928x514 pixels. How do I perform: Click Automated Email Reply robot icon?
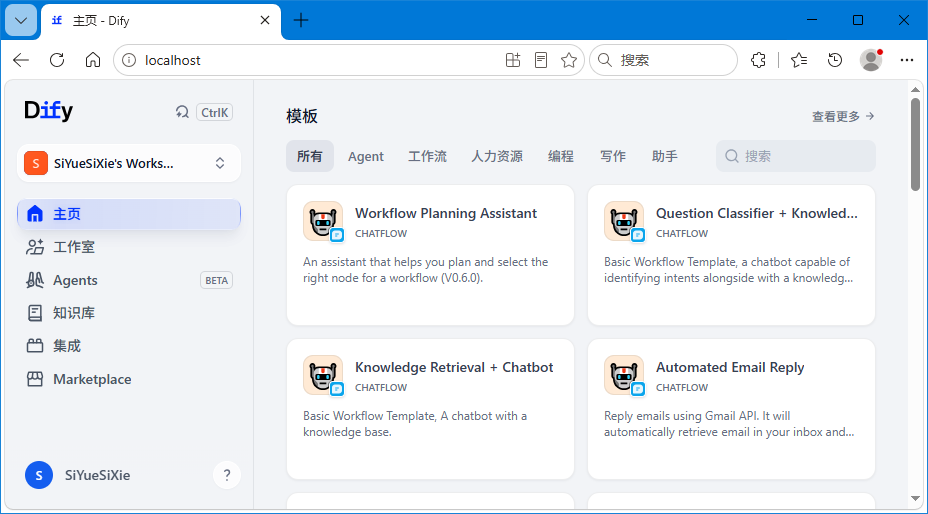[x=624, y=375]
